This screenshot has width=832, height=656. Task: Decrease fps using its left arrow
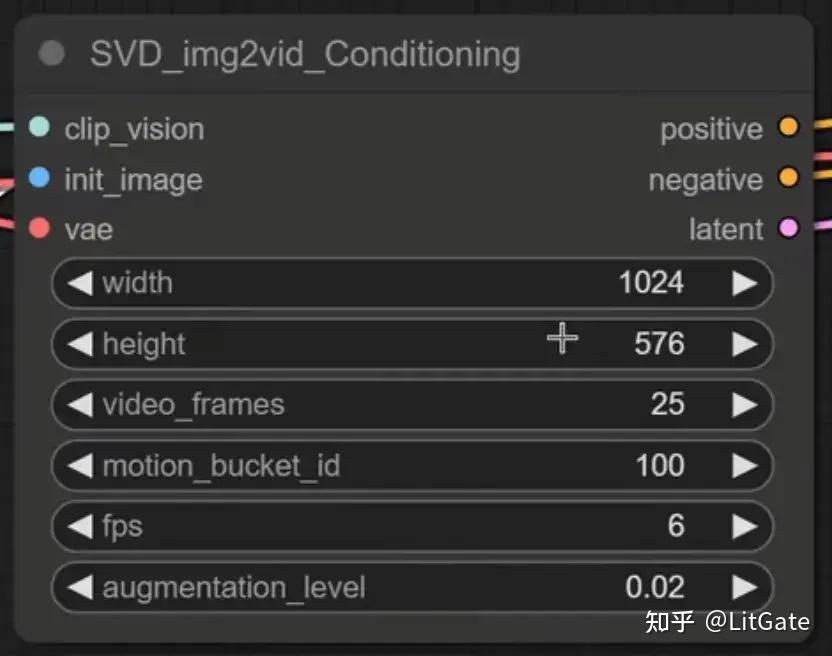pos(80,526)
